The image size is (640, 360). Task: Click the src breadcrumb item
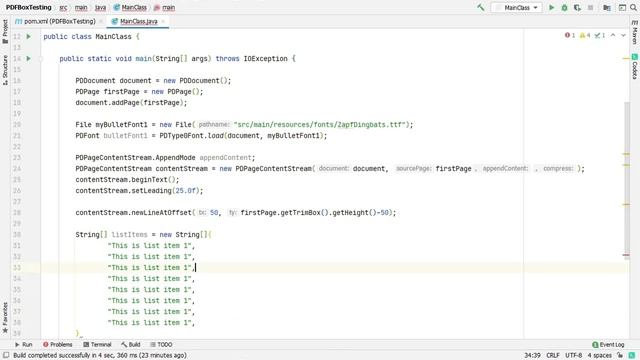[x=63, y=7]
